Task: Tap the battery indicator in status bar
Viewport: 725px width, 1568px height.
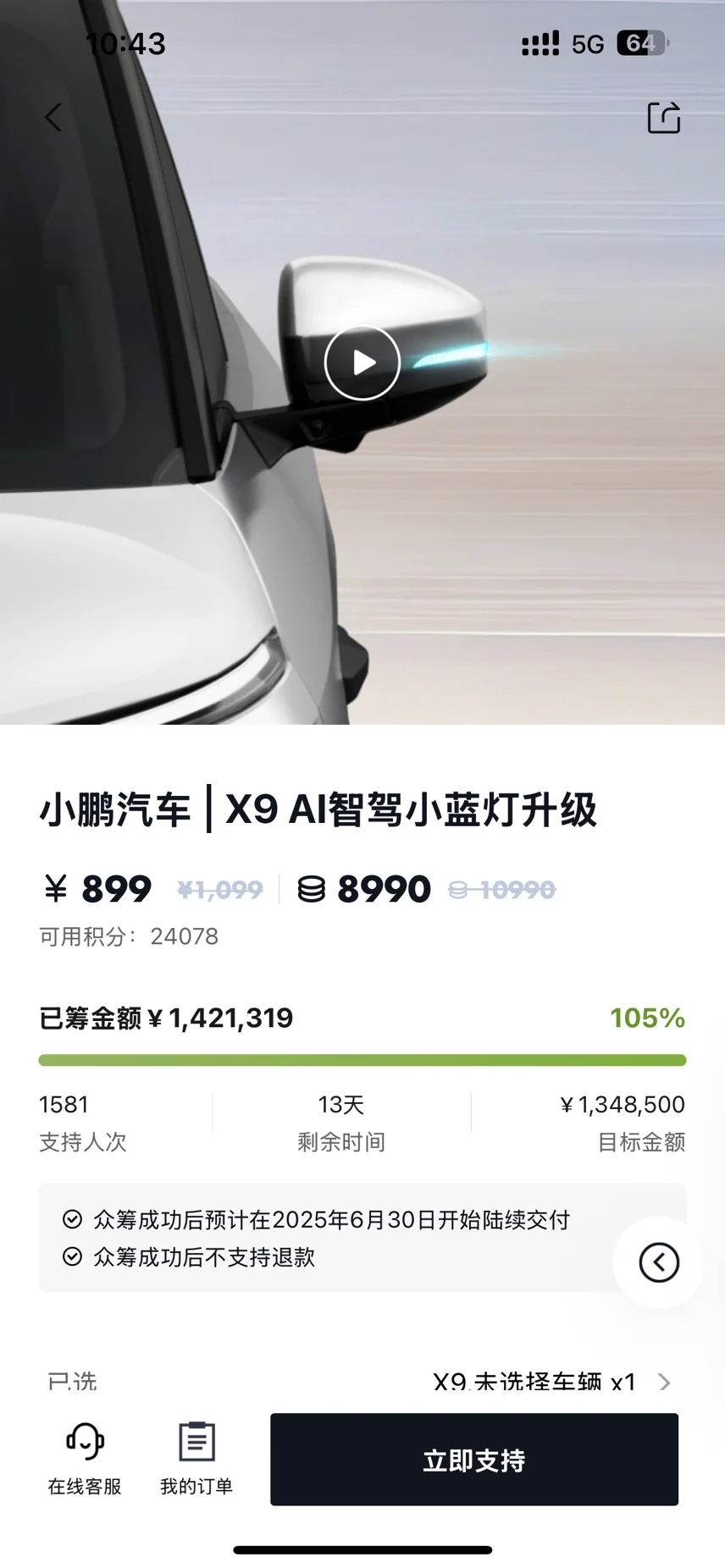Action: click(643, 43)
